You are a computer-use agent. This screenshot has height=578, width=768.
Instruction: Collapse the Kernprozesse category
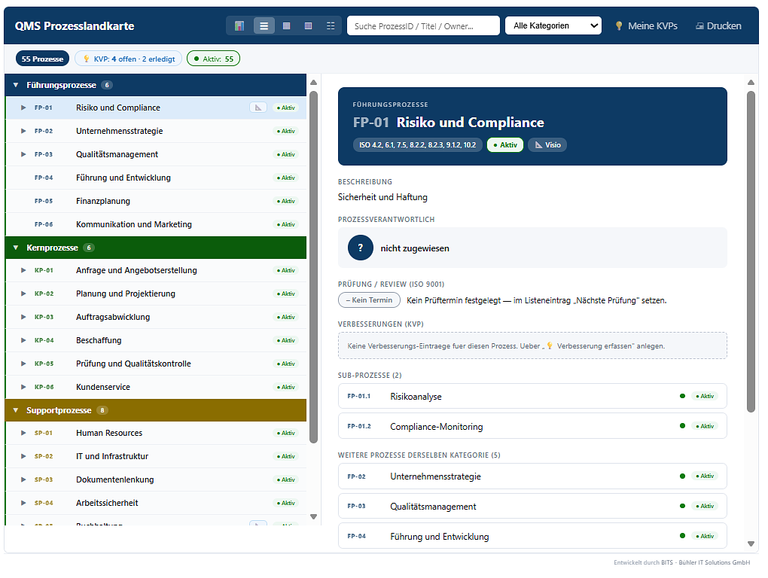16,248
